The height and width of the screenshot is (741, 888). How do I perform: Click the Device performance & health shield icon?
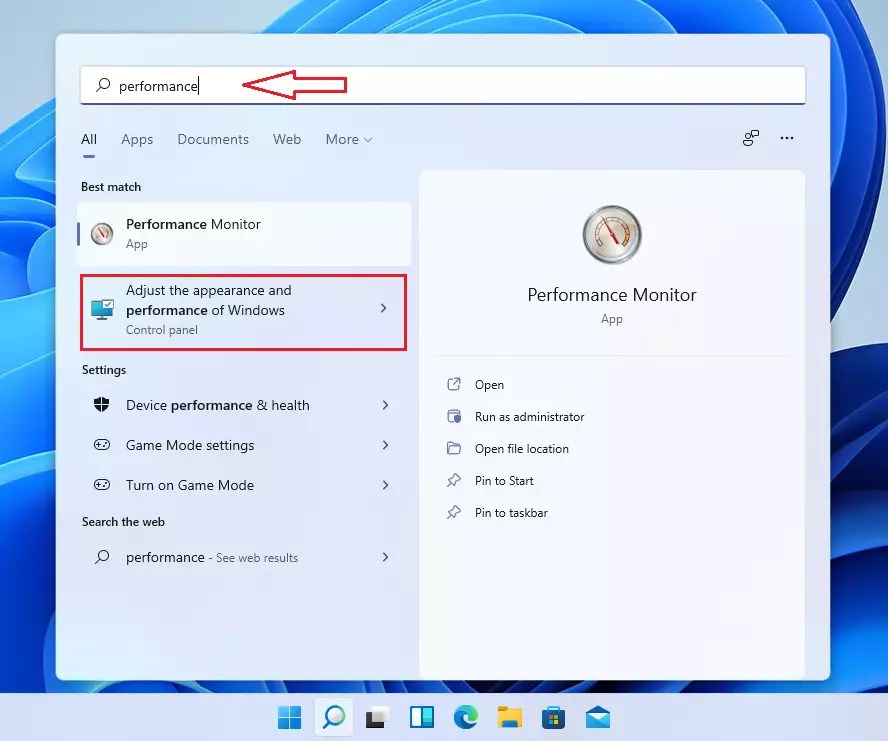coord(101,406)
